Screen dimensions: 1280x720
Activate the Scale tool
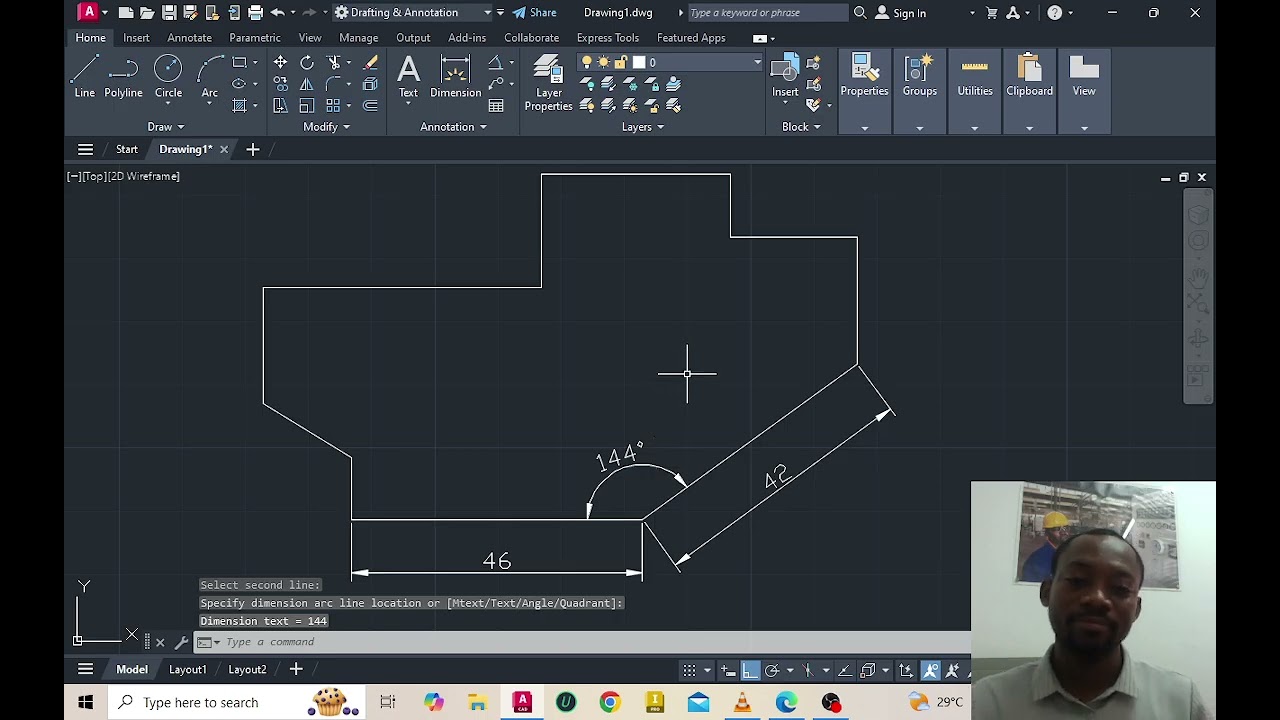coord(307,105)
